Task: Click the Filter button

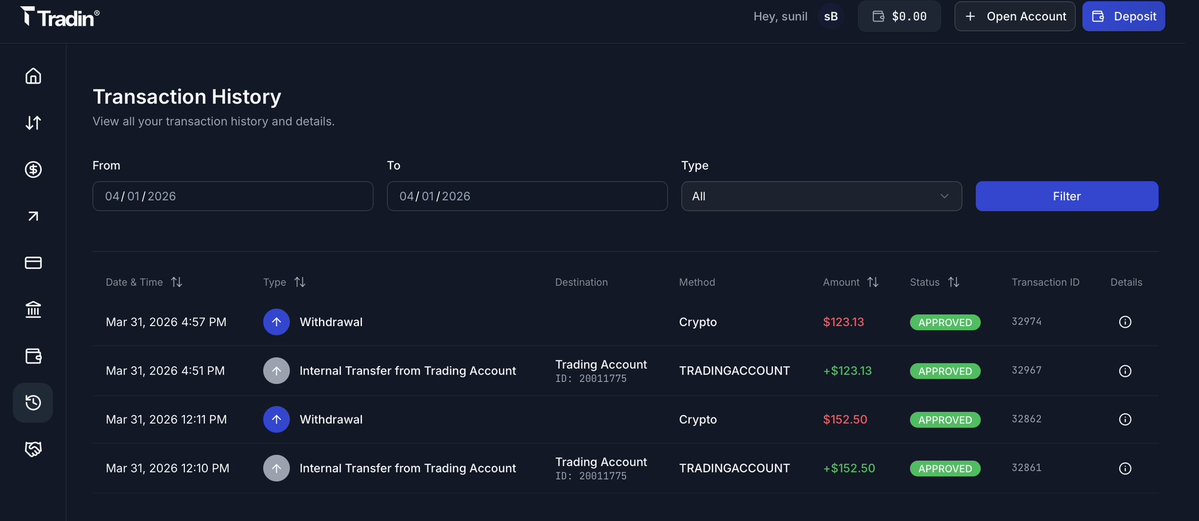Action: pyautogui.click(x=1067, y=196)
